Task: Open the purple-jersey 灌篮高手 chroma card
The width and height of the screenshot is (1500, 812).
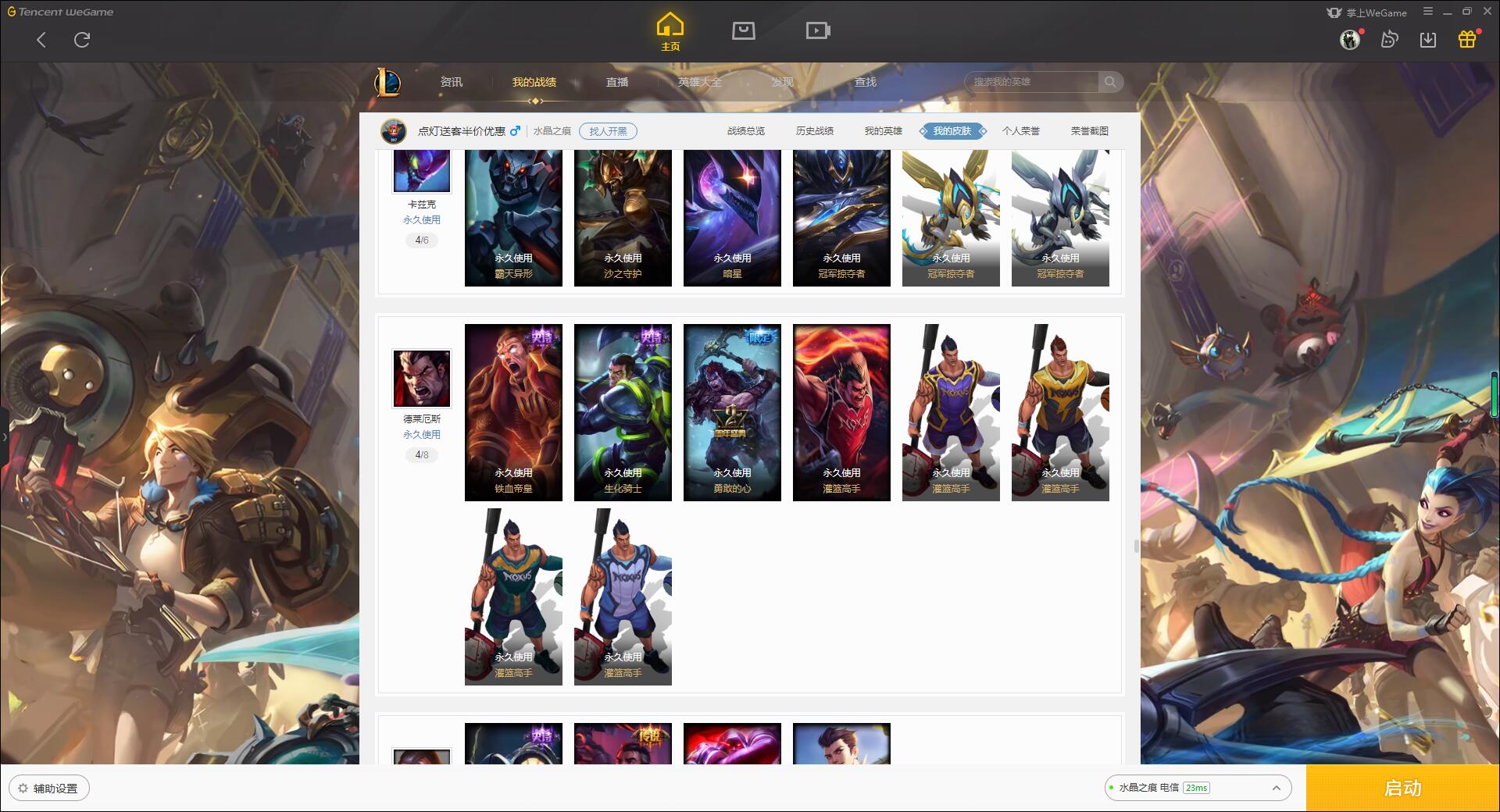Action: click(x=951, y=412)
